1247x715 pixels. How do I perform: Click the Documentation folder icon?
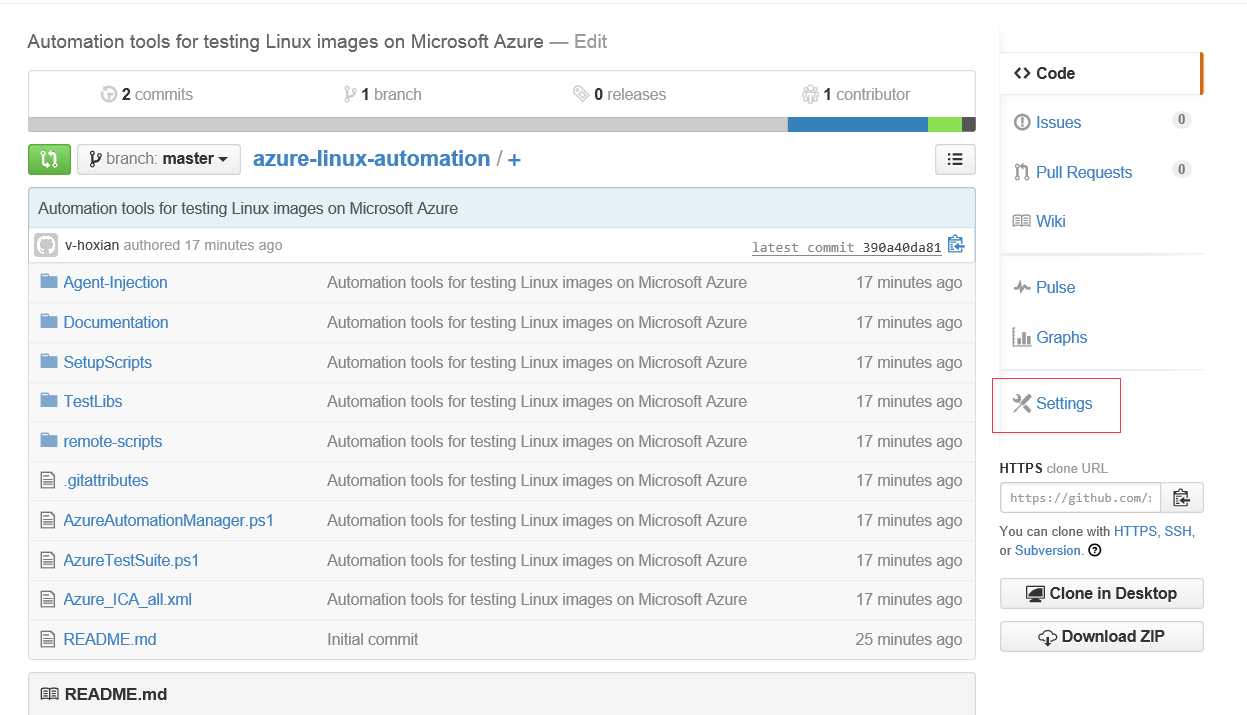[x=48, y=322]
